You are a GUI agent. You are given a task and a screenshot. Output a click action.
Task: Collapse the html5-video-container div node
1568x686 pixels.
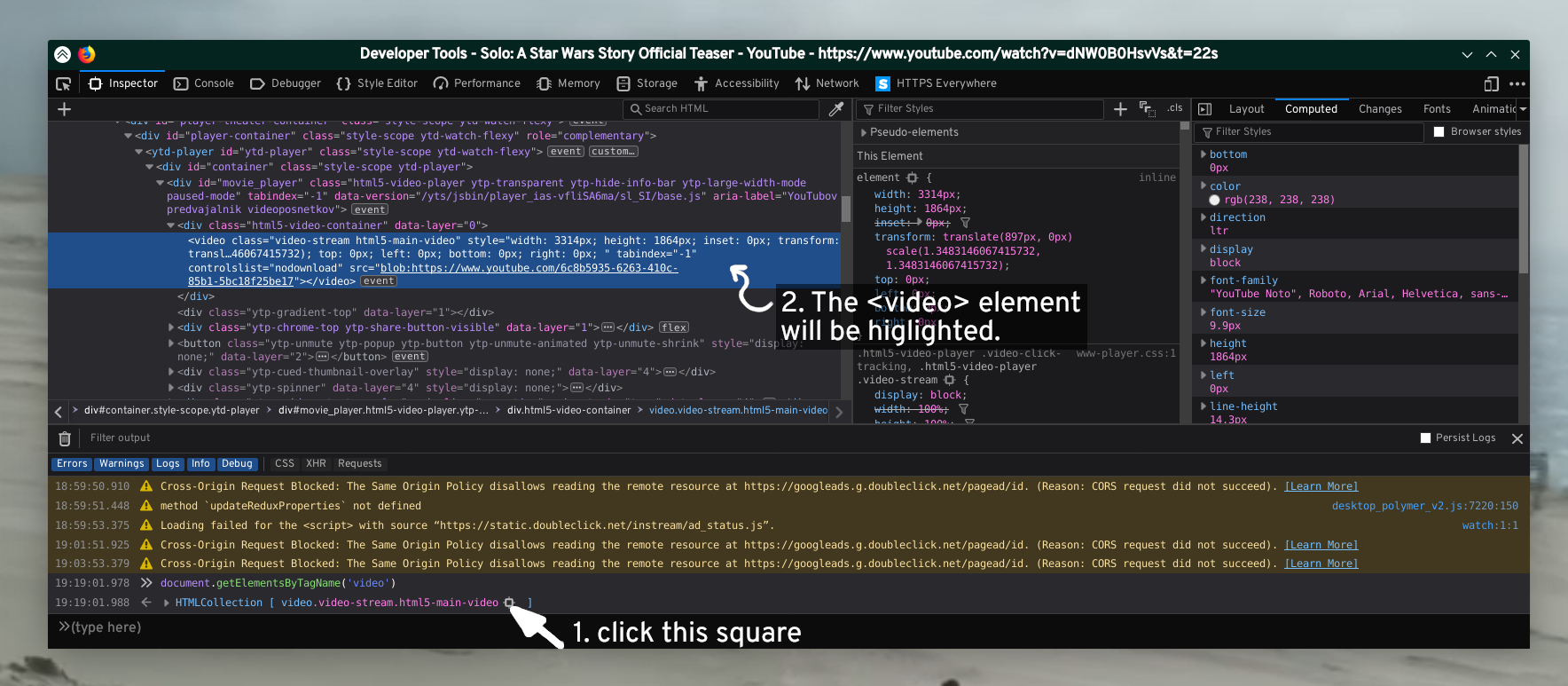(171, 225)
